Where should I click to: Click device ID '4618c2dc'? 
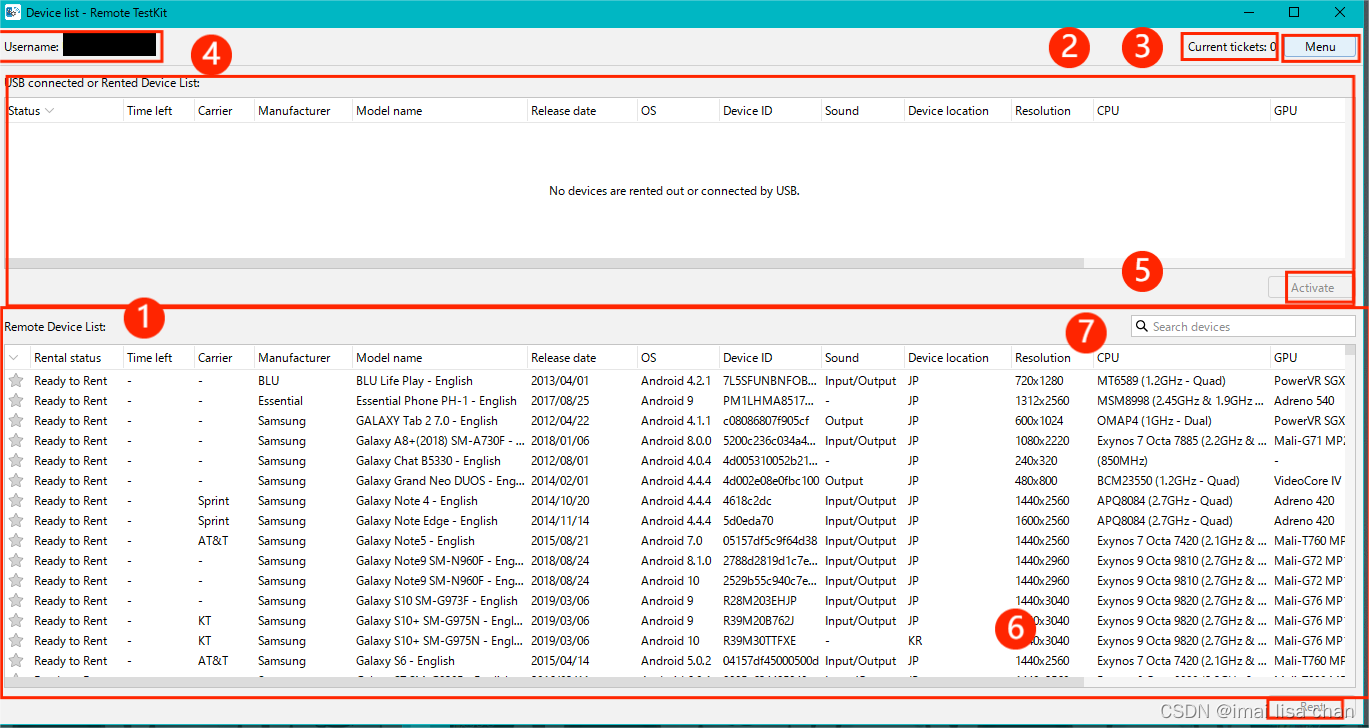coord(748,500)
